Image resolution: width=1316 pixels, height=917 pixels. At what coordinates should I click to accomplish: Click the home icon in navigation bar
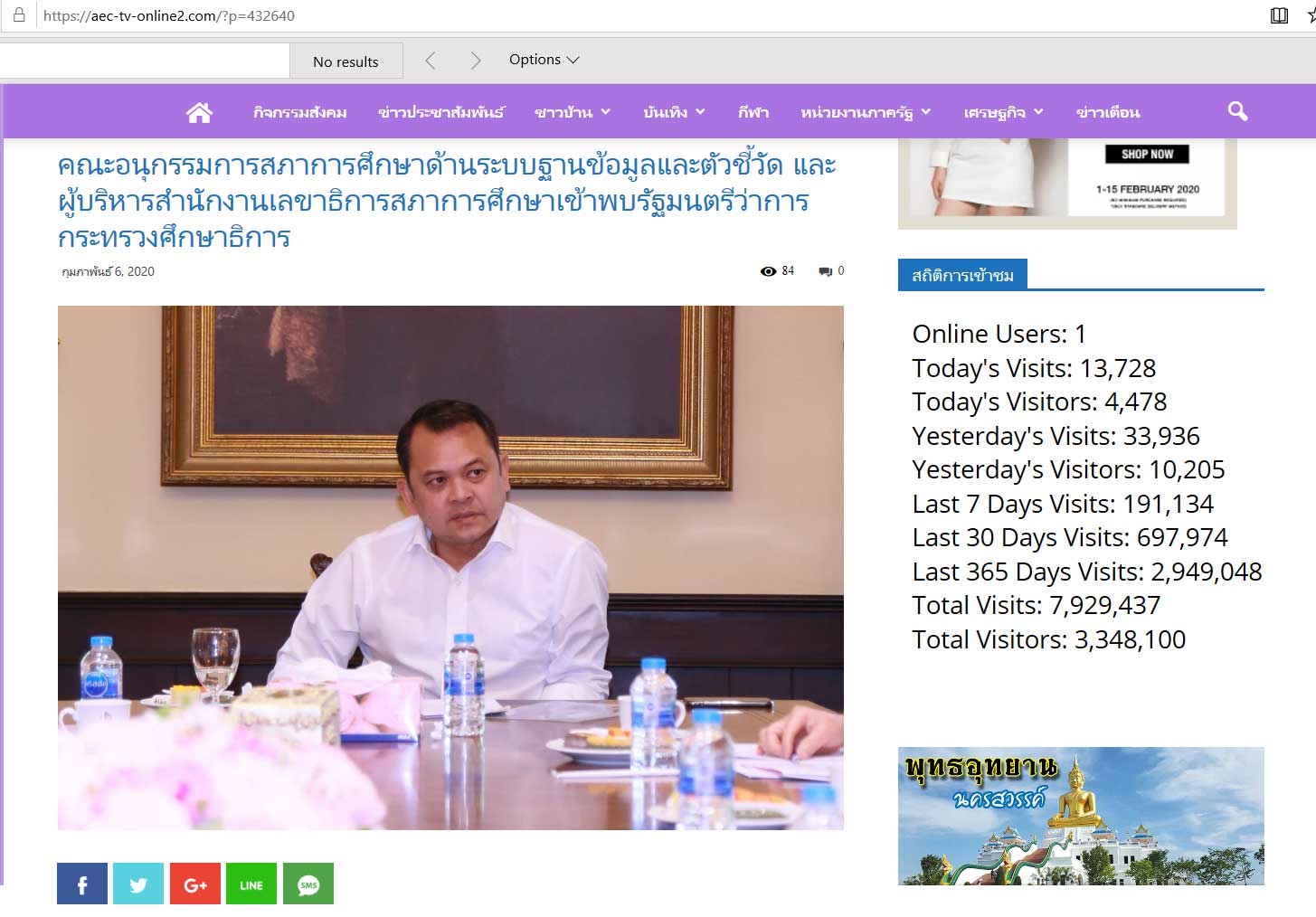click(x=199, y=112)
